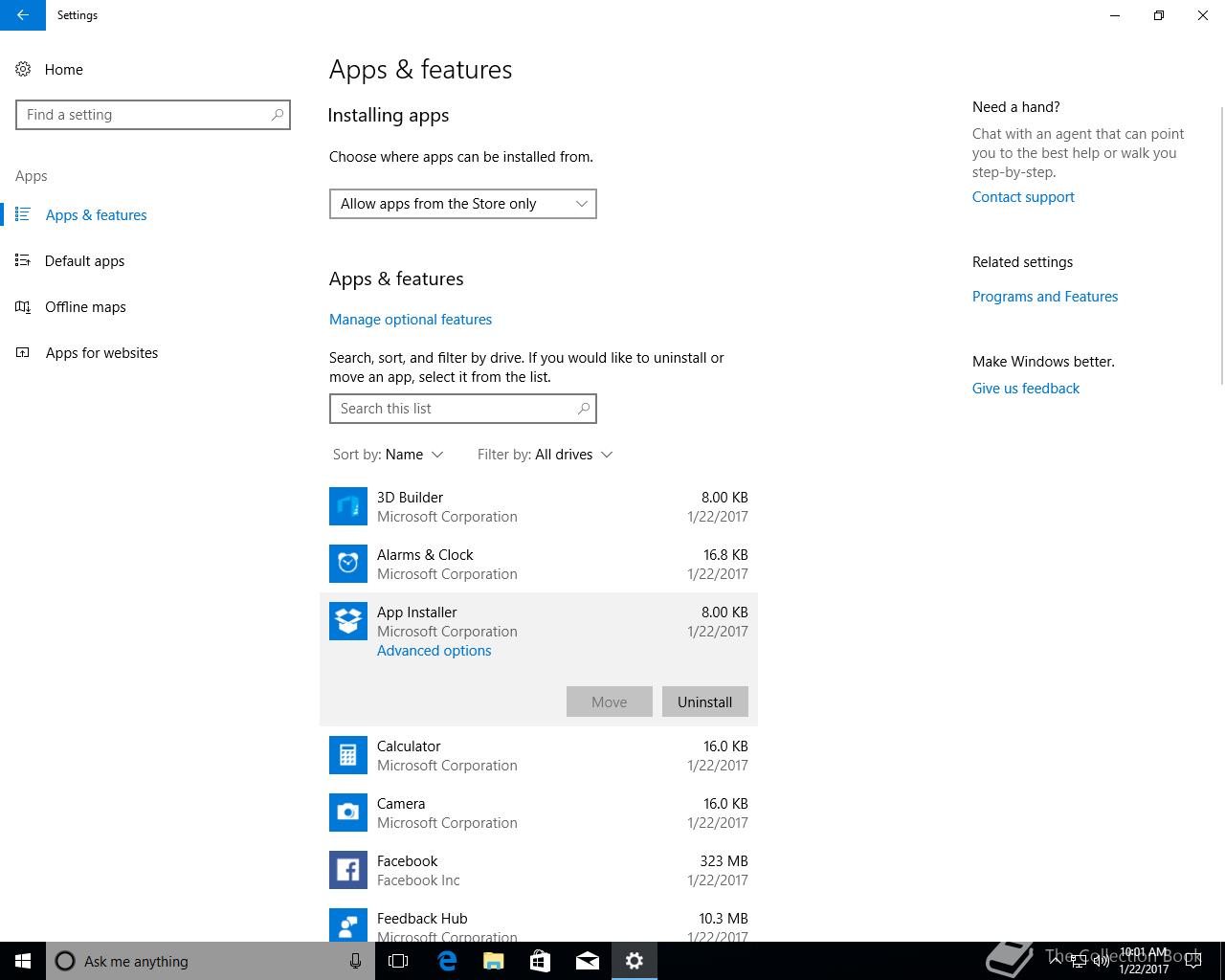Open File Explorer from the taskbar
The height and width of the screenshot is (980, 1225).
(493, 961)
